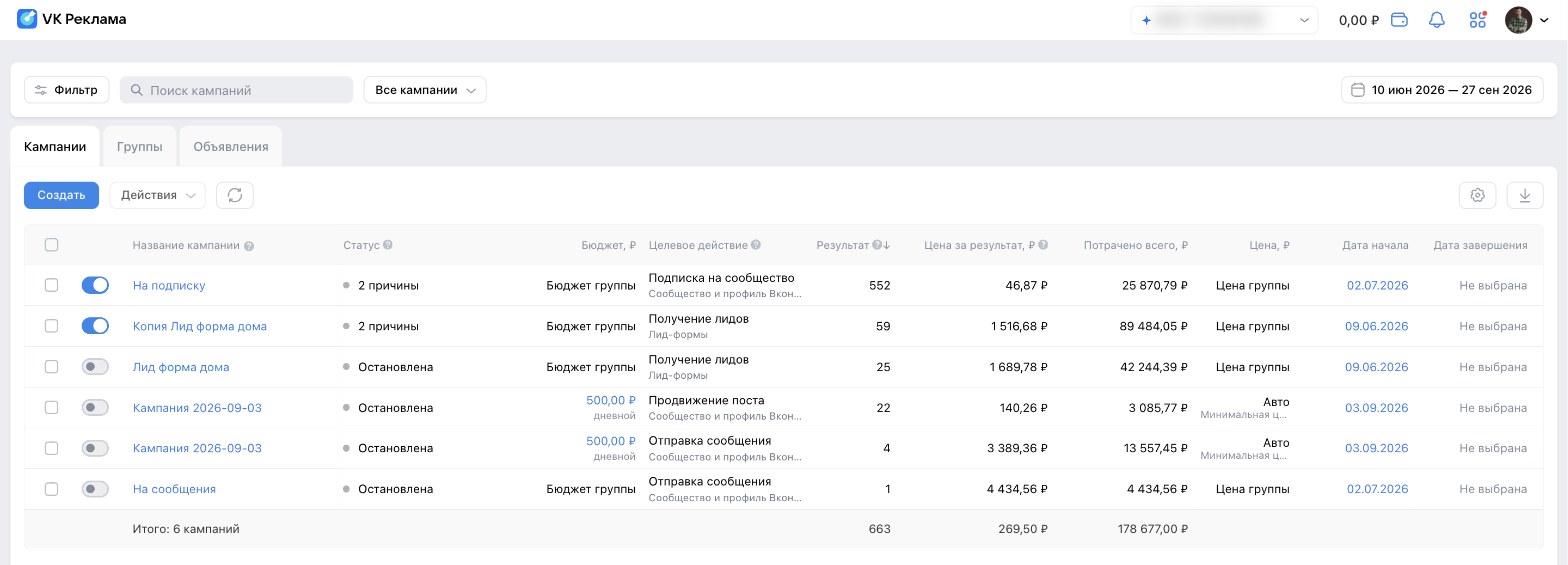Viewport: 1568px width, 565px height.
Task: Open the VK services grid icon
Action: tap(1478, 20)
